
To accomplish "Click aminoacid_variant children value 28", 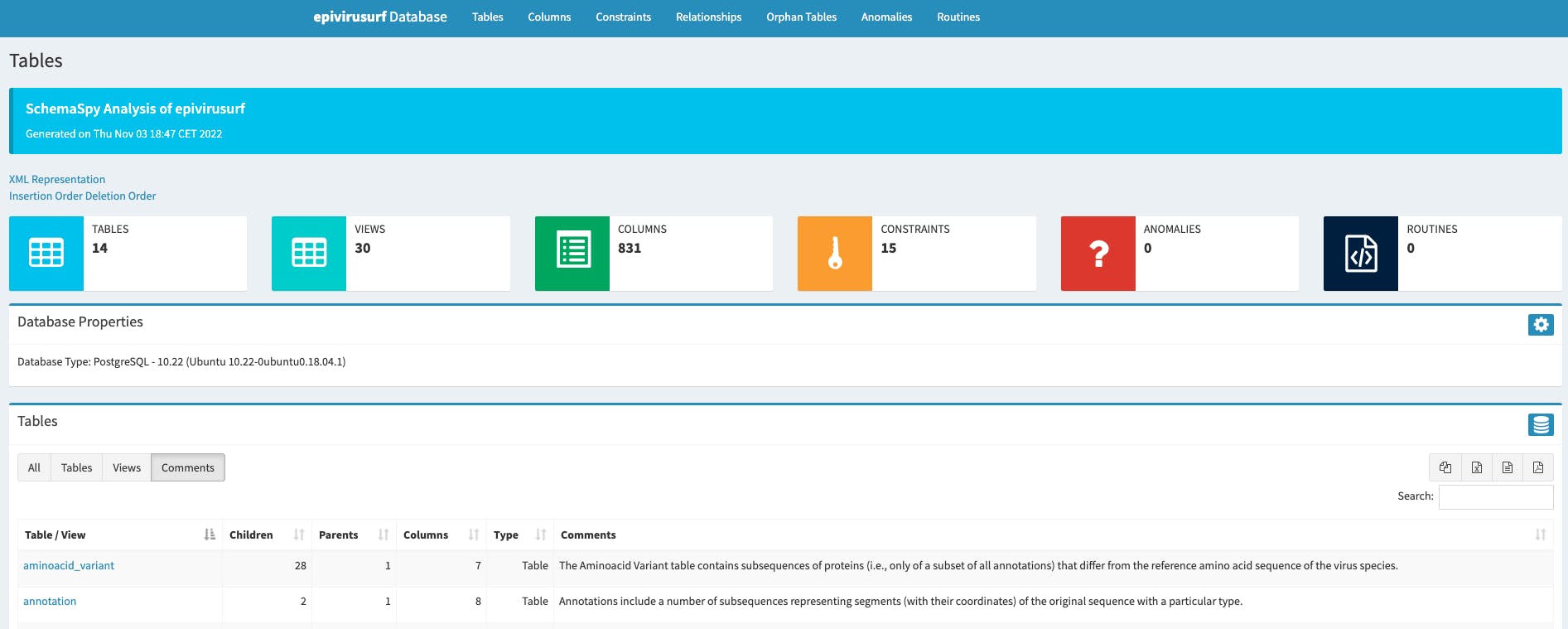I will (300, 565).
